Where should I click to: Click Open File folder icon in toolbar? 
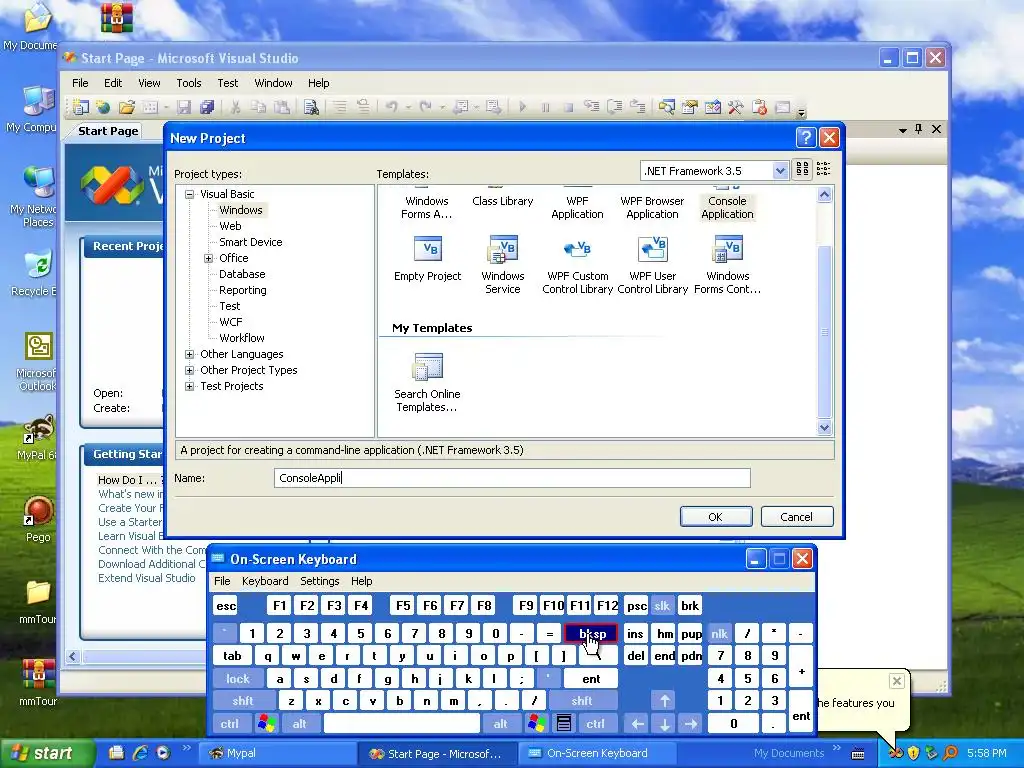click(x=127, y=107)
